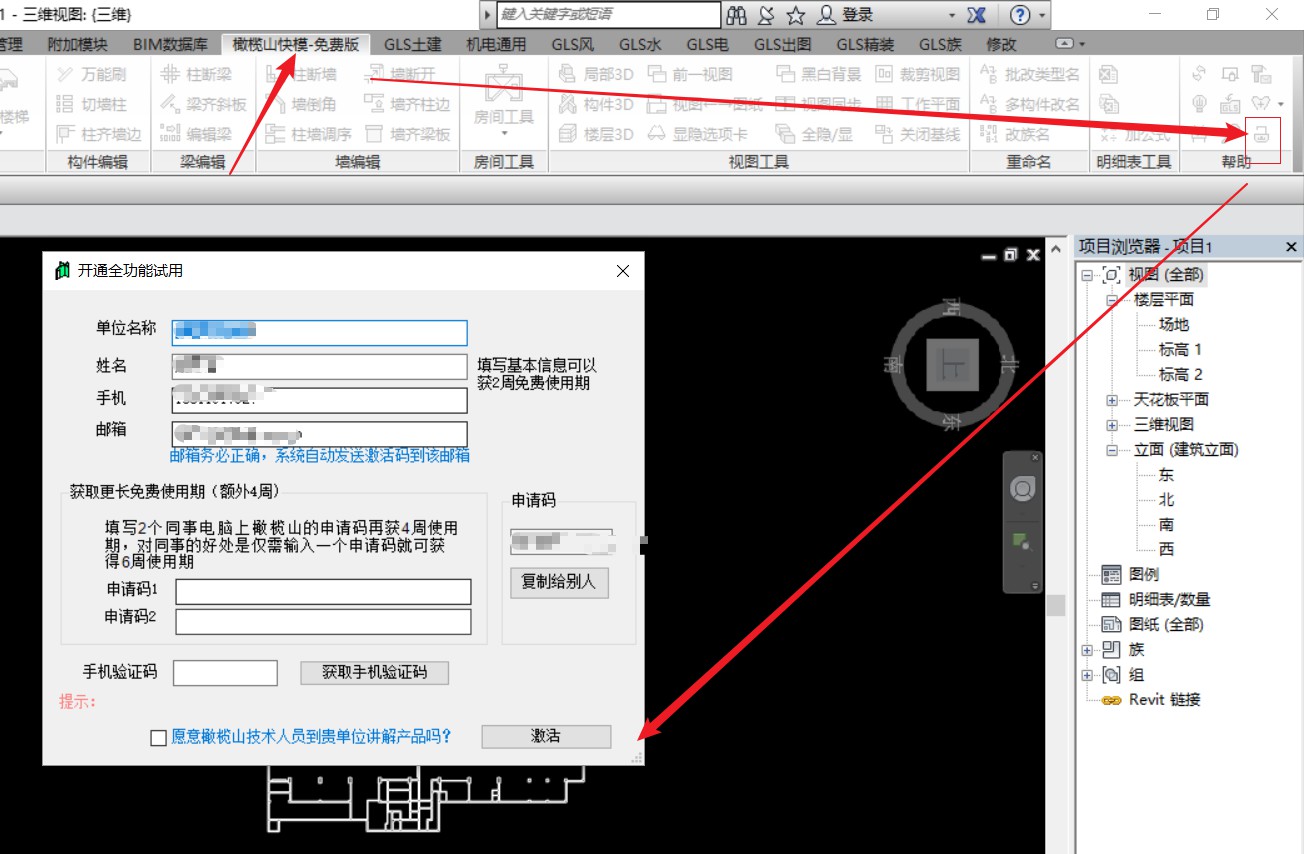Open the 局部3D view tool
This screenshot has height=854, width=1304.
(x=596, y=74)
